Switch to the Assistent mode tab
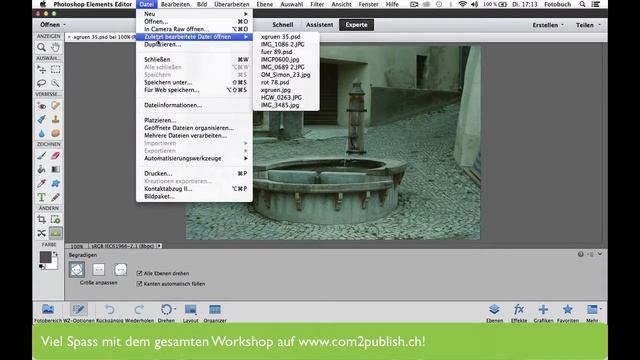The height and width of the screenshot is (360, 640). [x=320, y=25]
